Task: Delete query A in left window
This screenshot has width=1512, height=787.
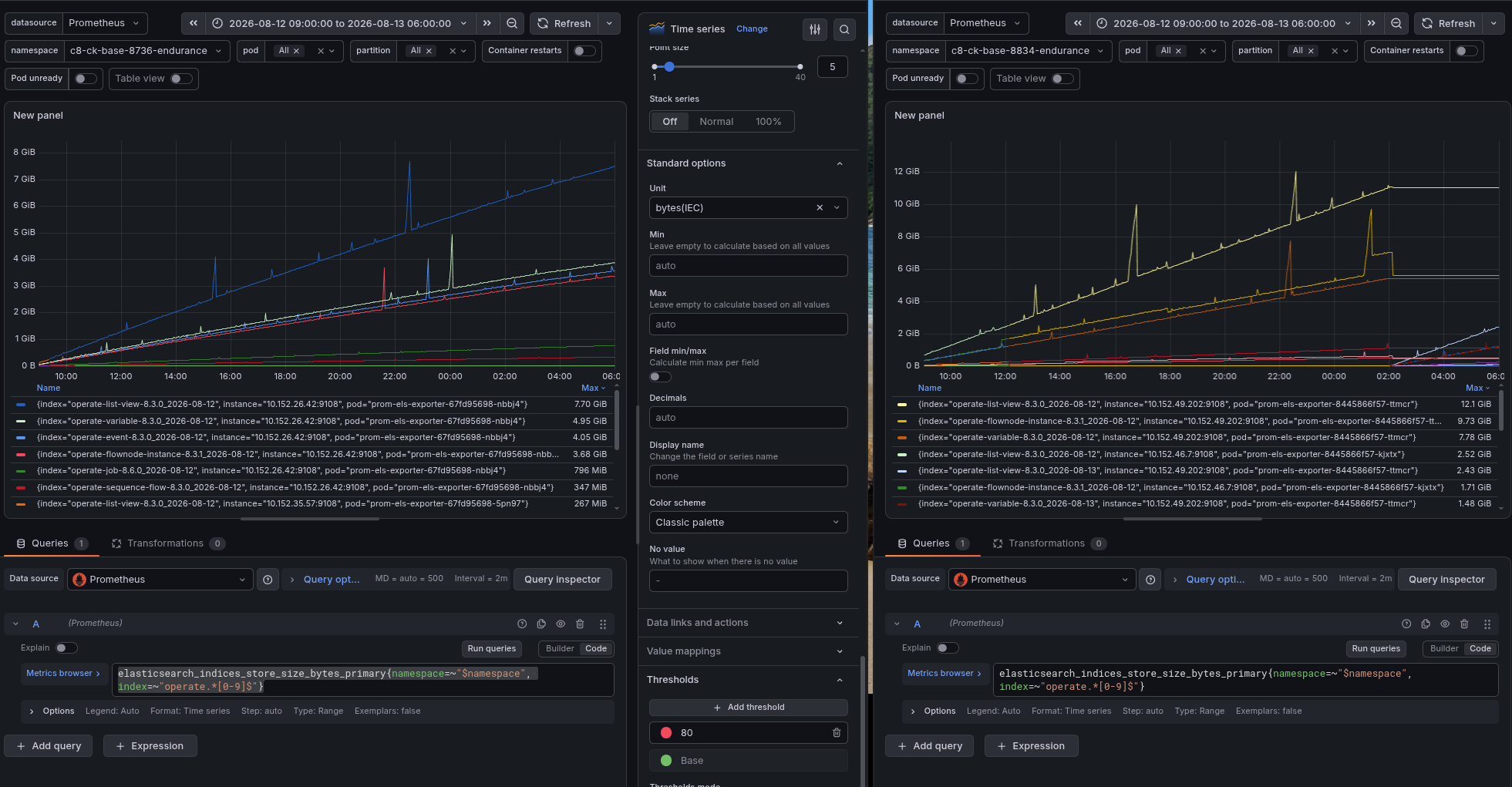Action: click(580, 624)
